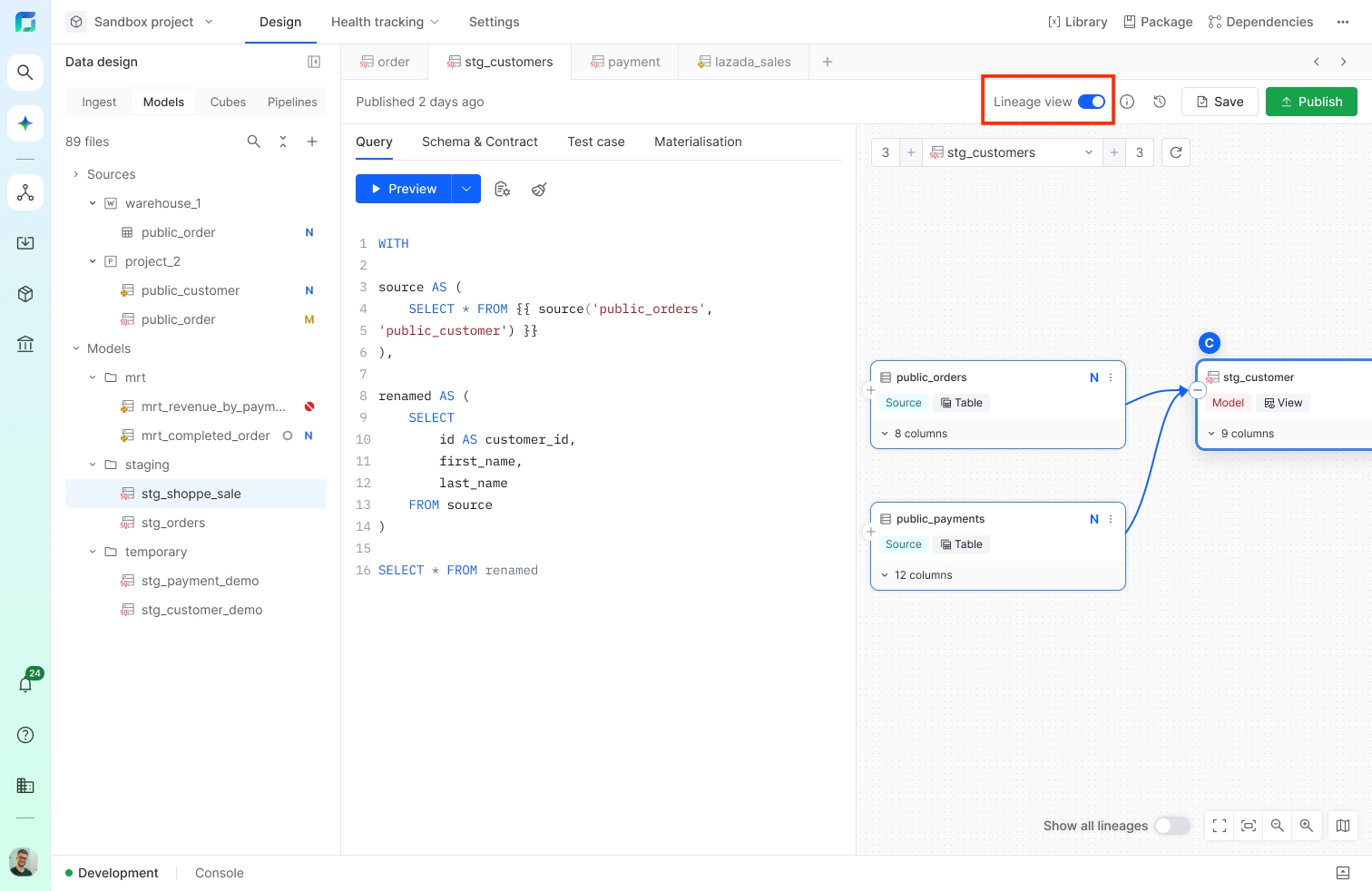Turn off the Lineage view toggle
Screen dimensions: 1372x891
(x=1092, y=102)
